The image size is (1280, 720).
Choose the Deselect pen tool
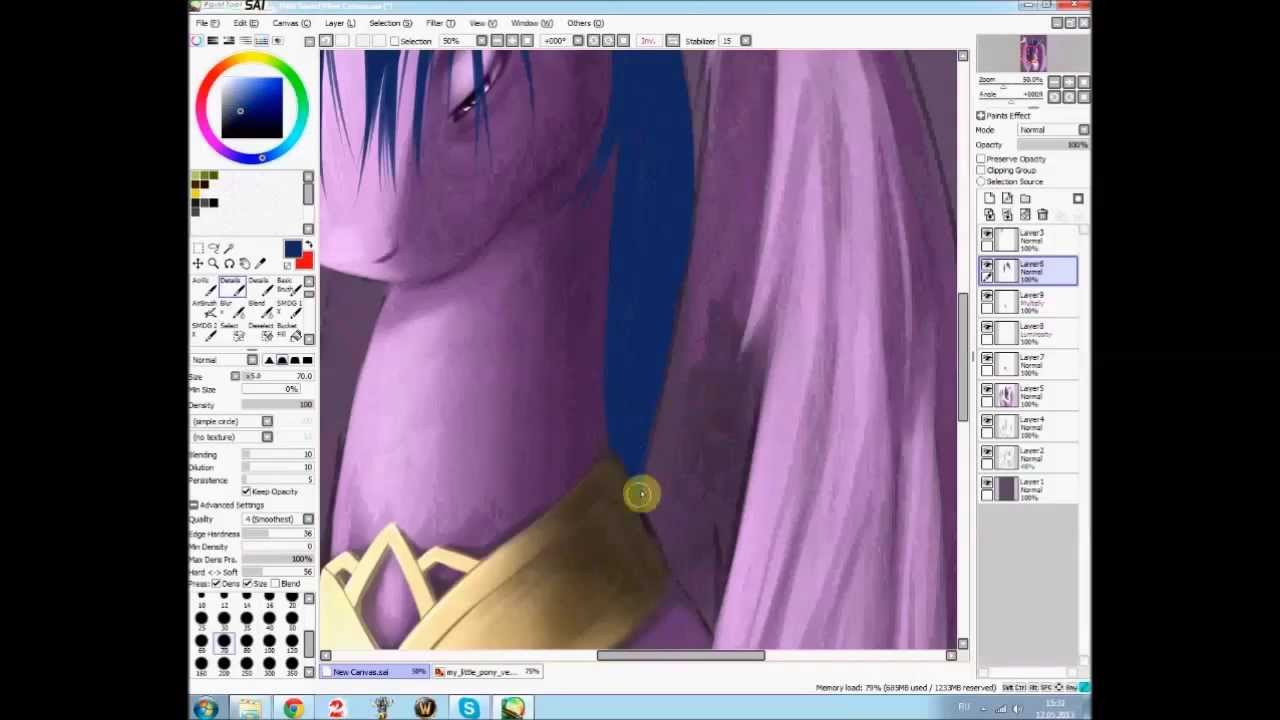pyautogui.click(x=260, y=330)
